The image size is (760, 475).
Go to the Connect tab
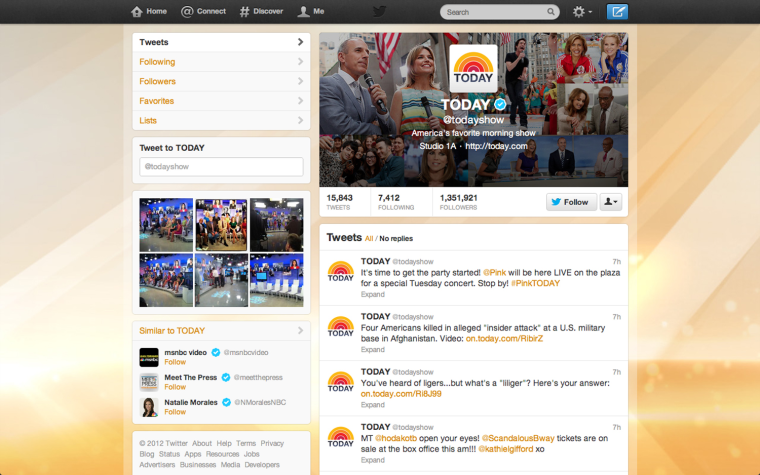pos(203,11)
